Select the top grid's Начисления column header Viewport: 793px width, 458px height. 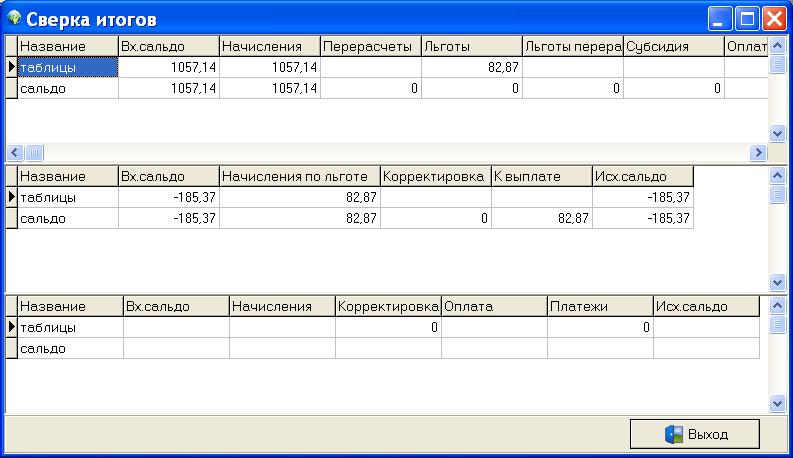(x=269, y=47)
